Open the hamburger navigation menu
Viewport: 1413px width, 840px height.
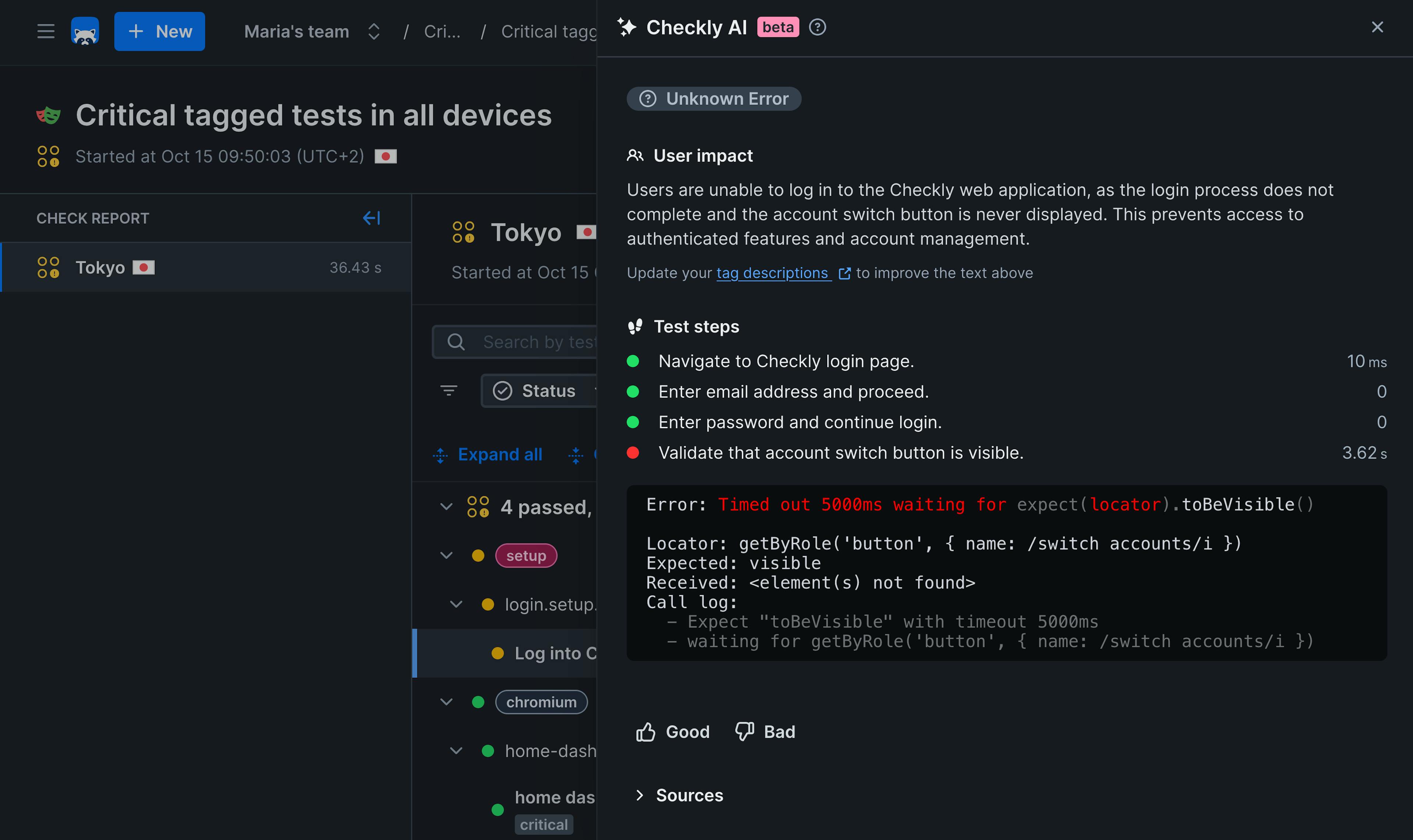tap(45, 31)
